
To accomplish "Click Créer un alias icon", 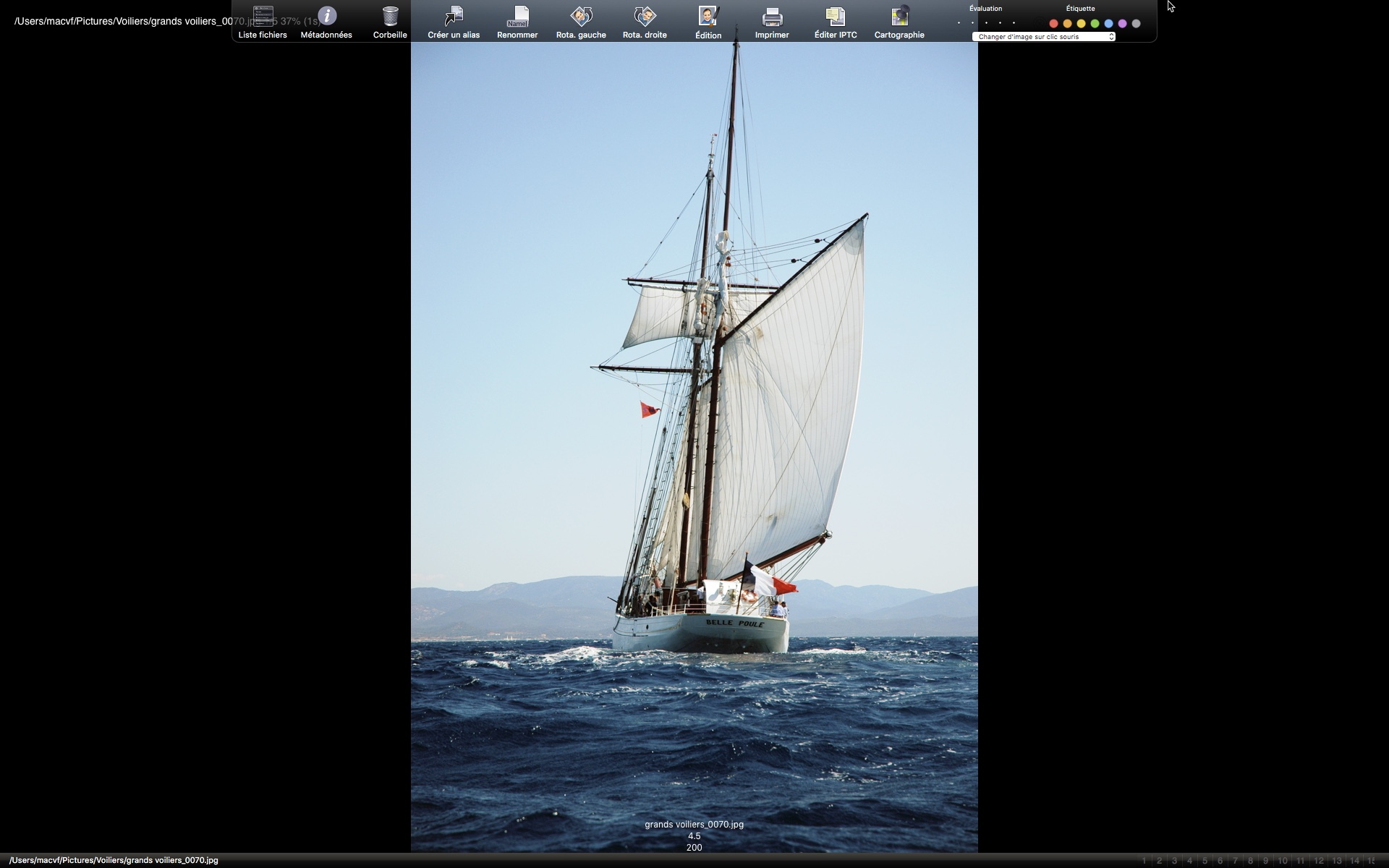I will click(454, 22).
